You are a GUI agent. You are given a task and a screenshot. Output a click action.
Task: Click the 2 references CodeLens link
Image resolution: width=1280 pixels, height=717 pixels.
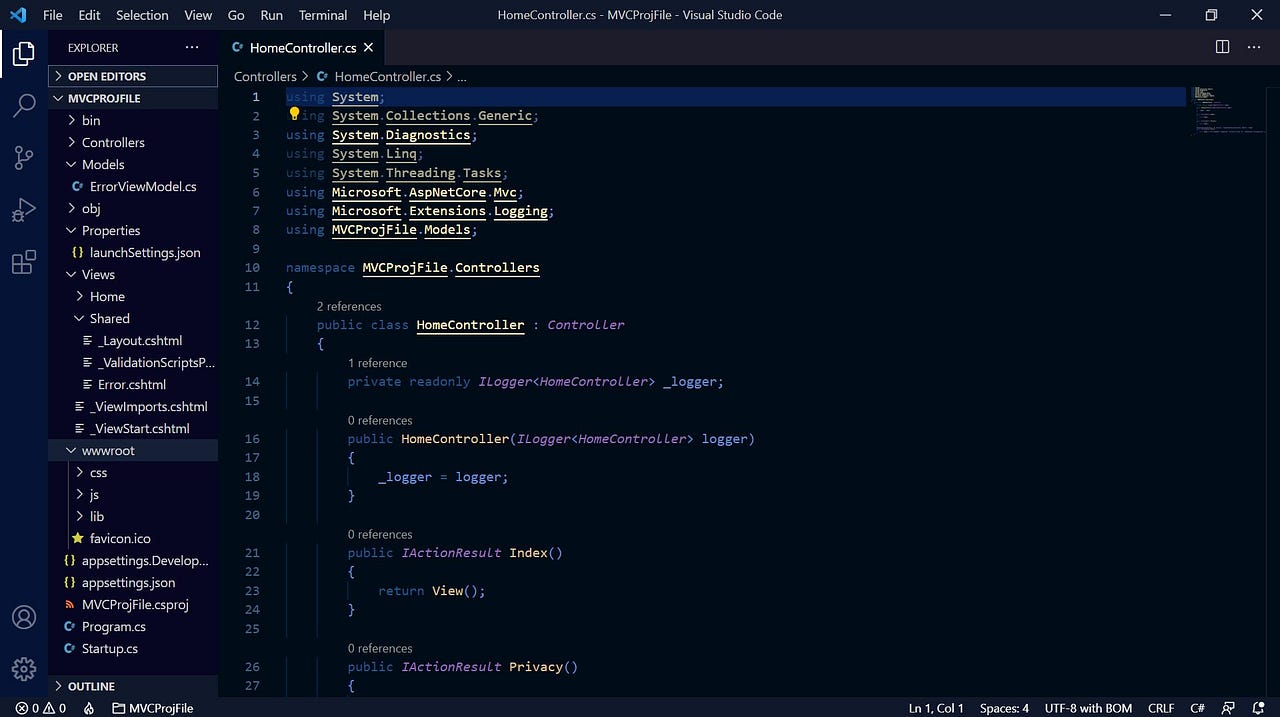349,306
